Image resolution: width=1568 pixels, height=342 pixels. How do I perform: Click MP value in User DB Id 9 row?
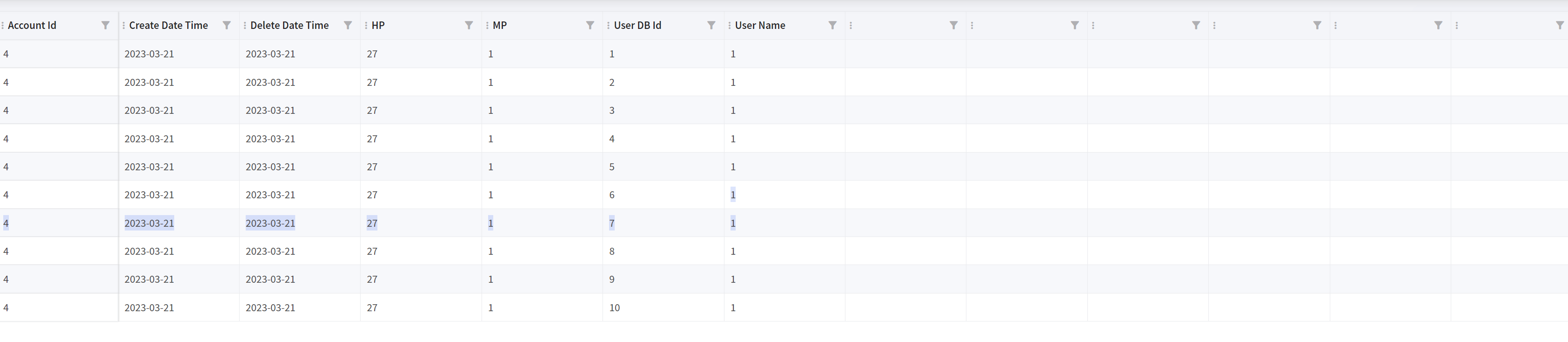[x=490, y=279]
